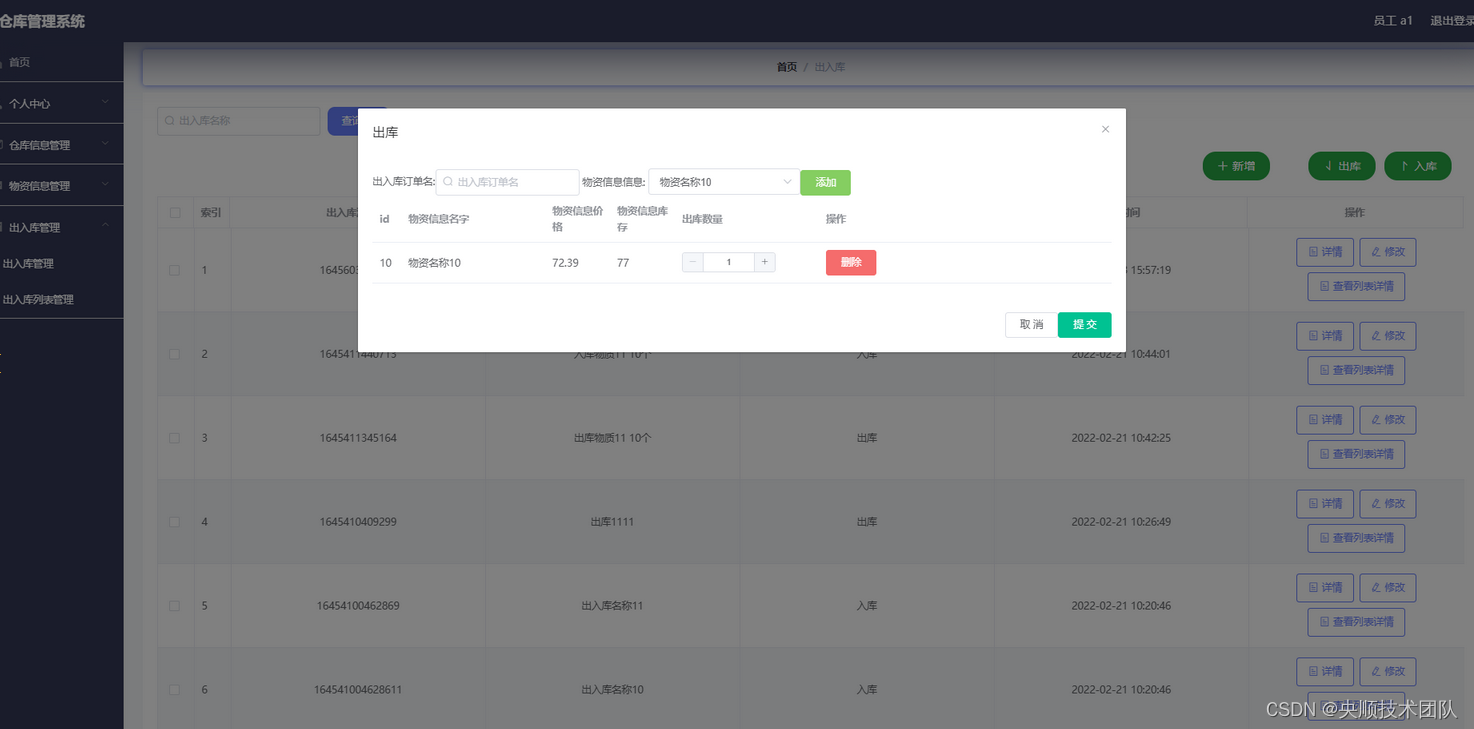Click 退出登录 at top right
Image resolution: width=1474 pixels, height=729 pixels.
tap(1451, 21)
